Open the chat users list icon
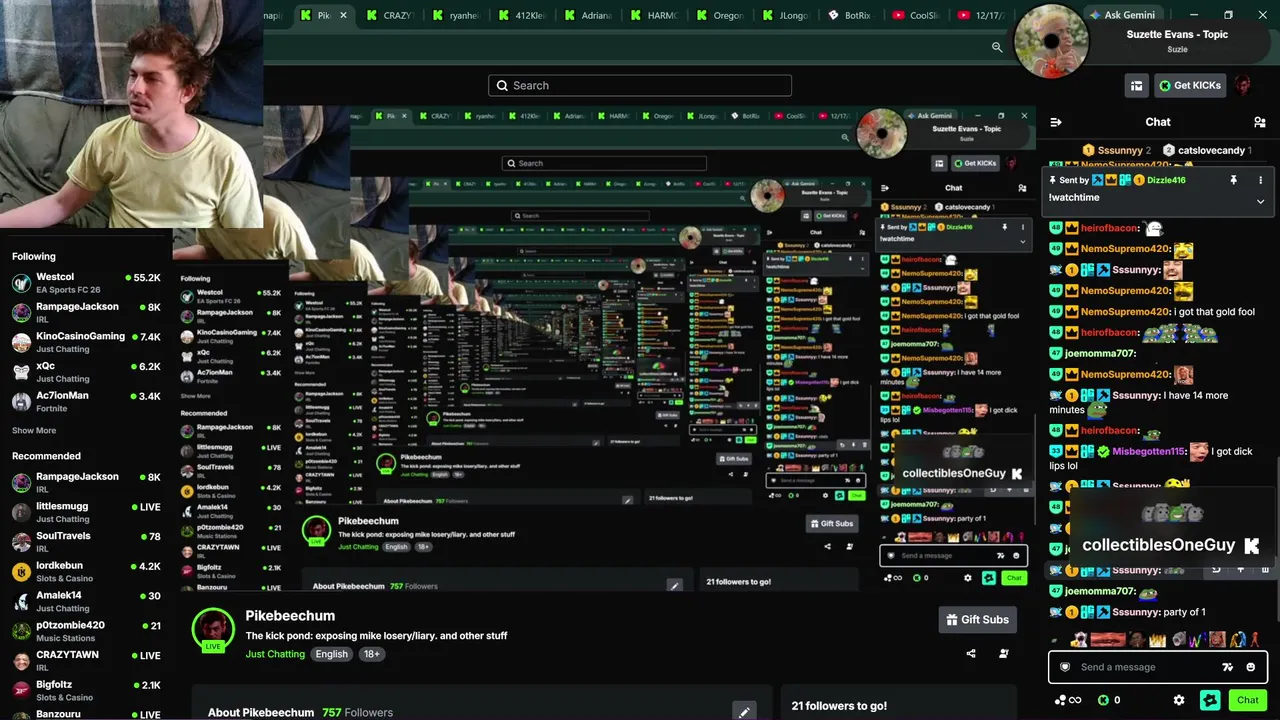This screenshot has width=1280, height=720. (1259, 122)
